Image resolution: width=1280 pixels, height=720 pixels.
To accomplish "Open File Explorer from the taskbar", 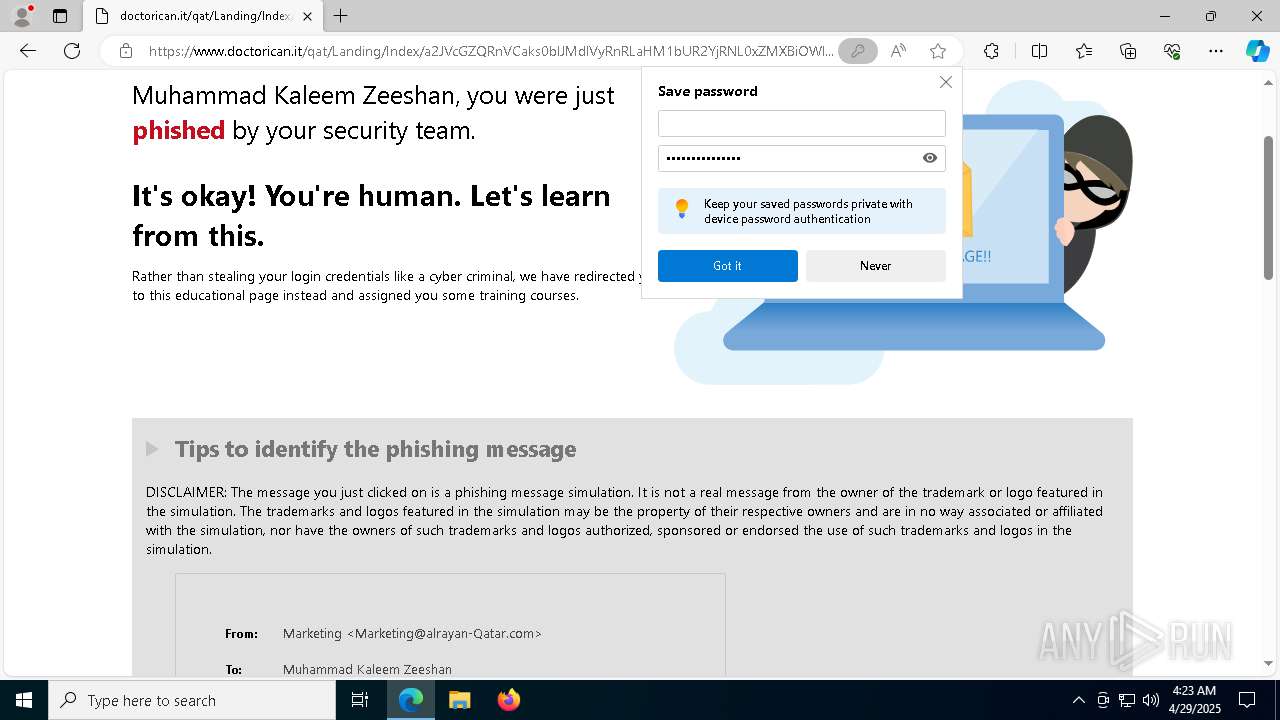I will (459, 700).
